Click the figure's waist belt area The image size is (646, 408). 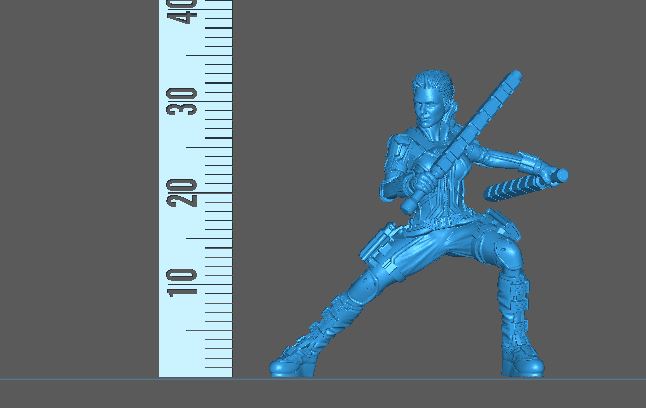[x=440, y=225]
